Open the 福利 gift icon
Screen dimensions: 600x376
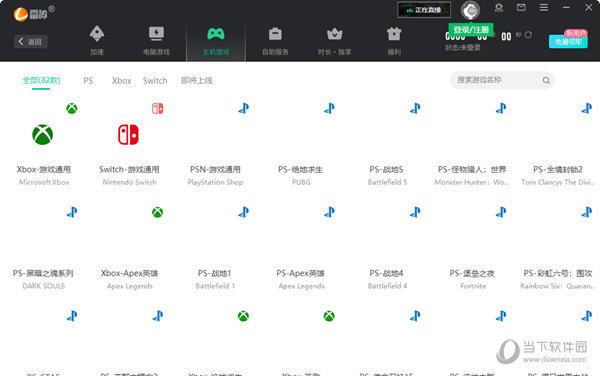pos(394,34)
